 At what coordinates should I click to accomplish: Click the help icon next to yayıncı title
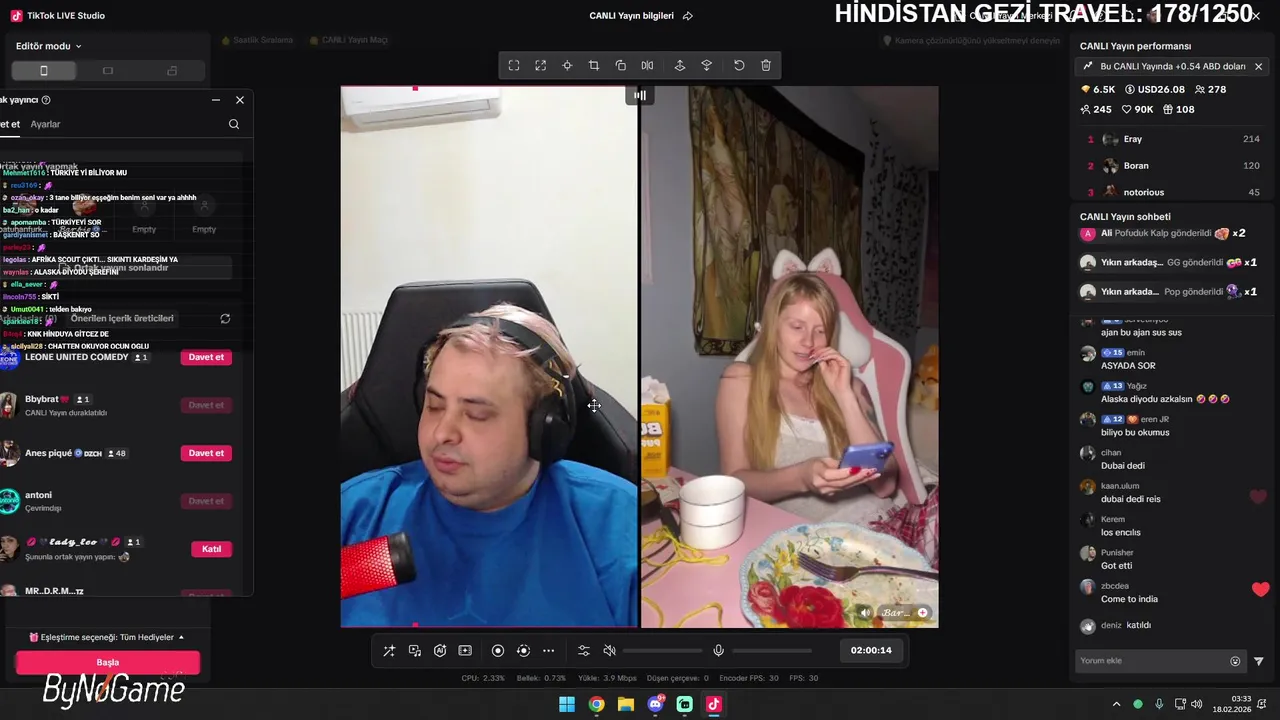click(46, 100)
